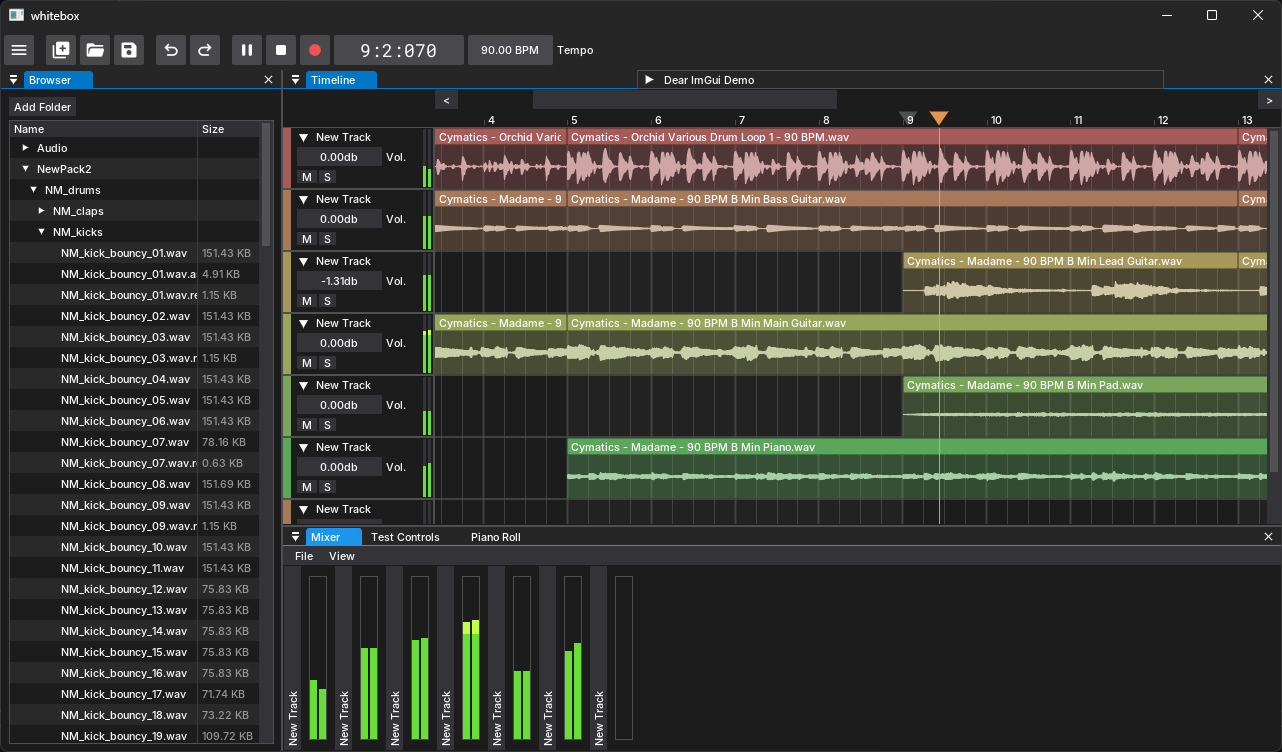The image size is (1282, 752).
Task: Expand the NM_claps folder
Action: coord(42,211)
